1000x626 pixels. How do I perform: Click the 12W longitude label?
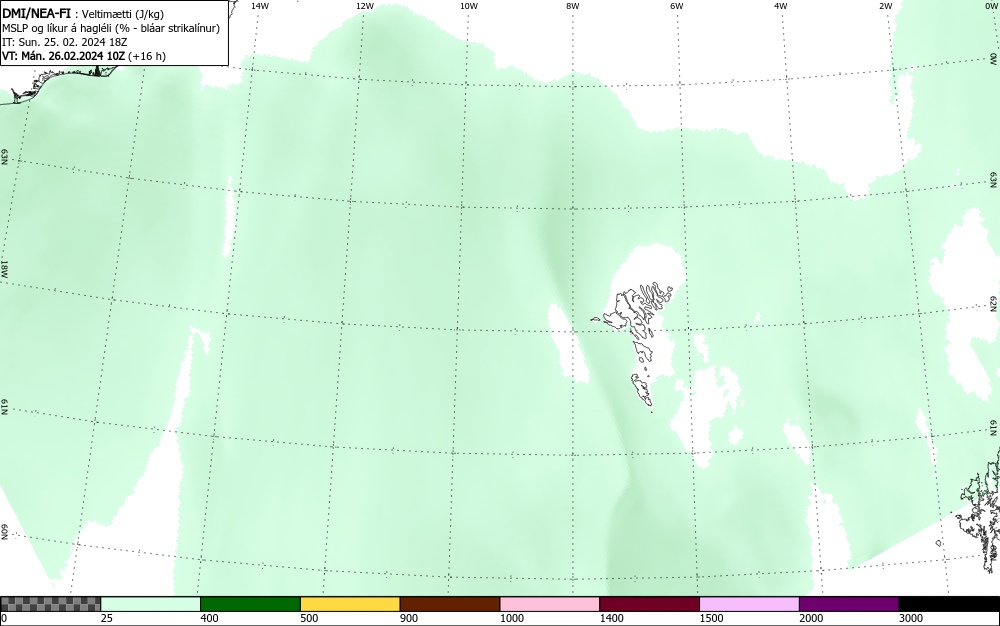364,6
